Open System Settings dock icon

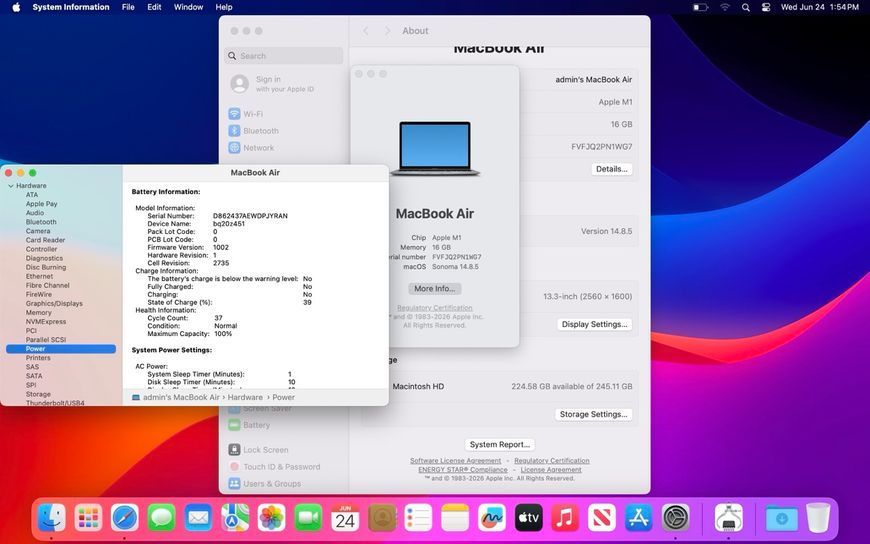click(675, 518)
